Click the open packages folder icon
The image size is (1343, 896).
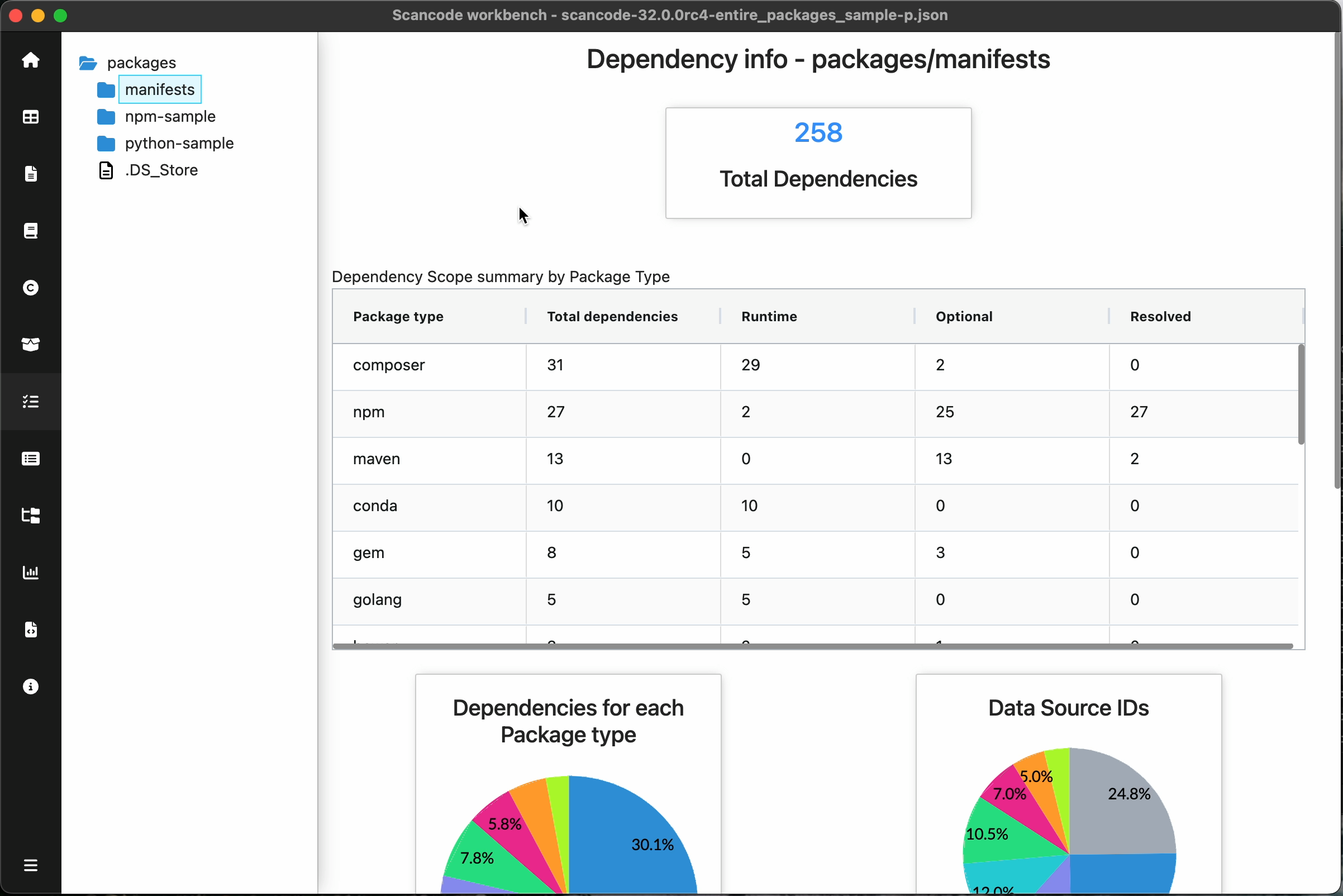(x=88, y=63)
